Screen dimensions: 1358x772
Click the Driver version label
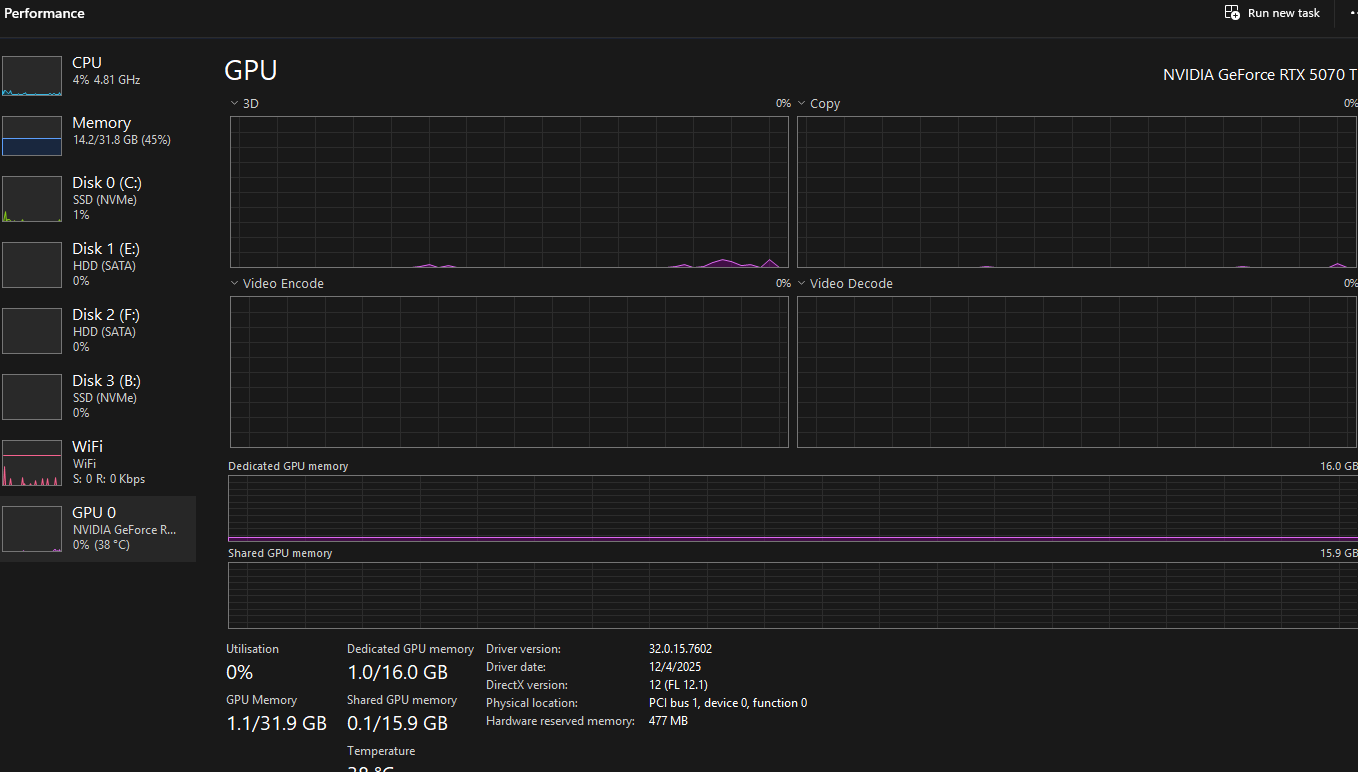[523, 649]
